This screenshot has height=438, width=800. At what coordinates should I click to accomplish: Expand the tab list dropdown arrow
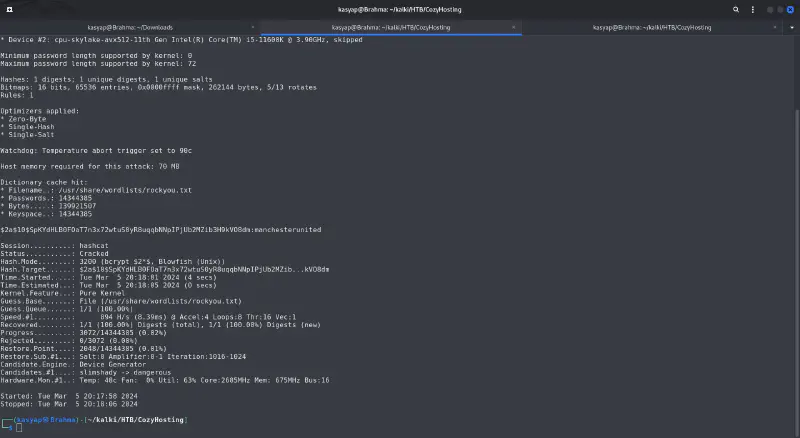click(x=793, y=27)
